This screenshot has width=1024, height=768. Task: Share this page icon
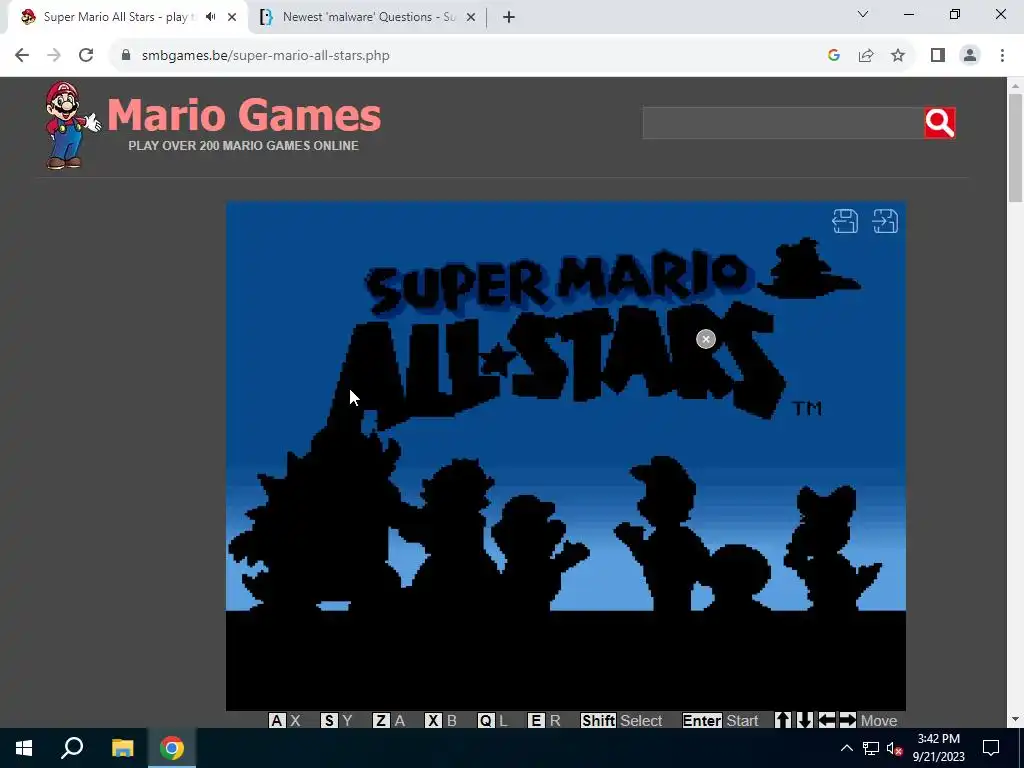coord(866,56)
